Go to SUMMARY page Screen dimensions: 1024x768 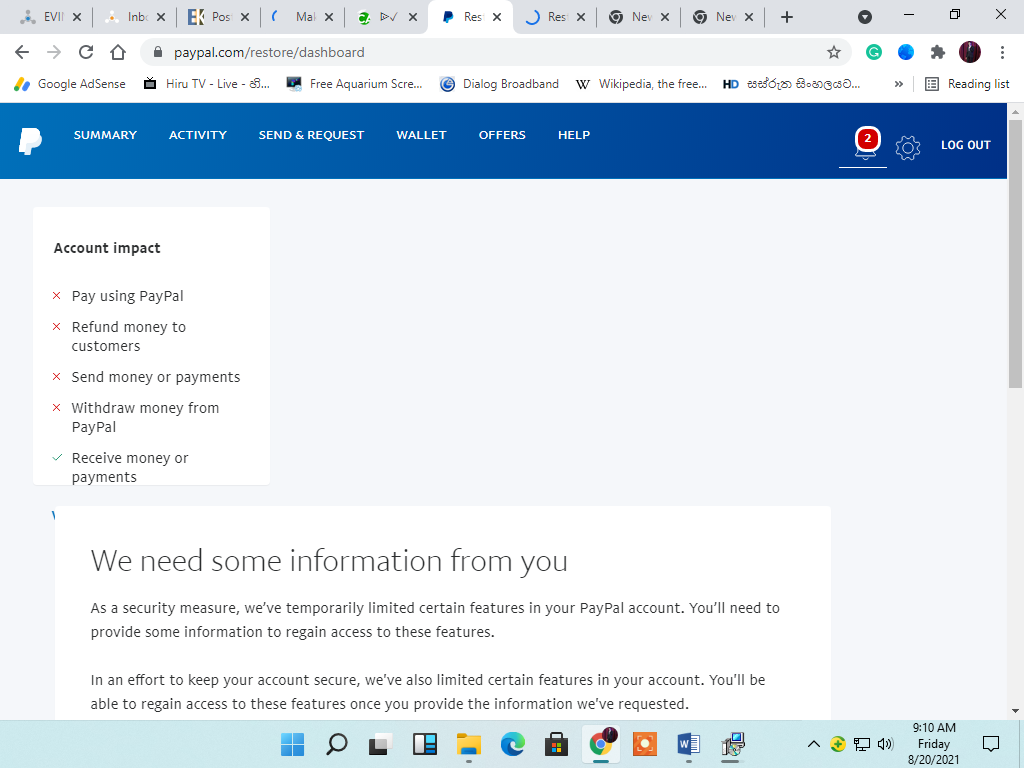[105, 135]
